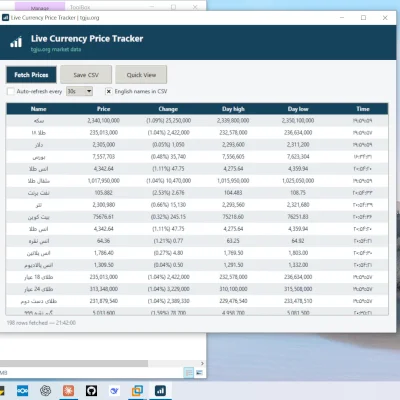Select change cell (0.32%) 245.15

(x=168, y=217)
